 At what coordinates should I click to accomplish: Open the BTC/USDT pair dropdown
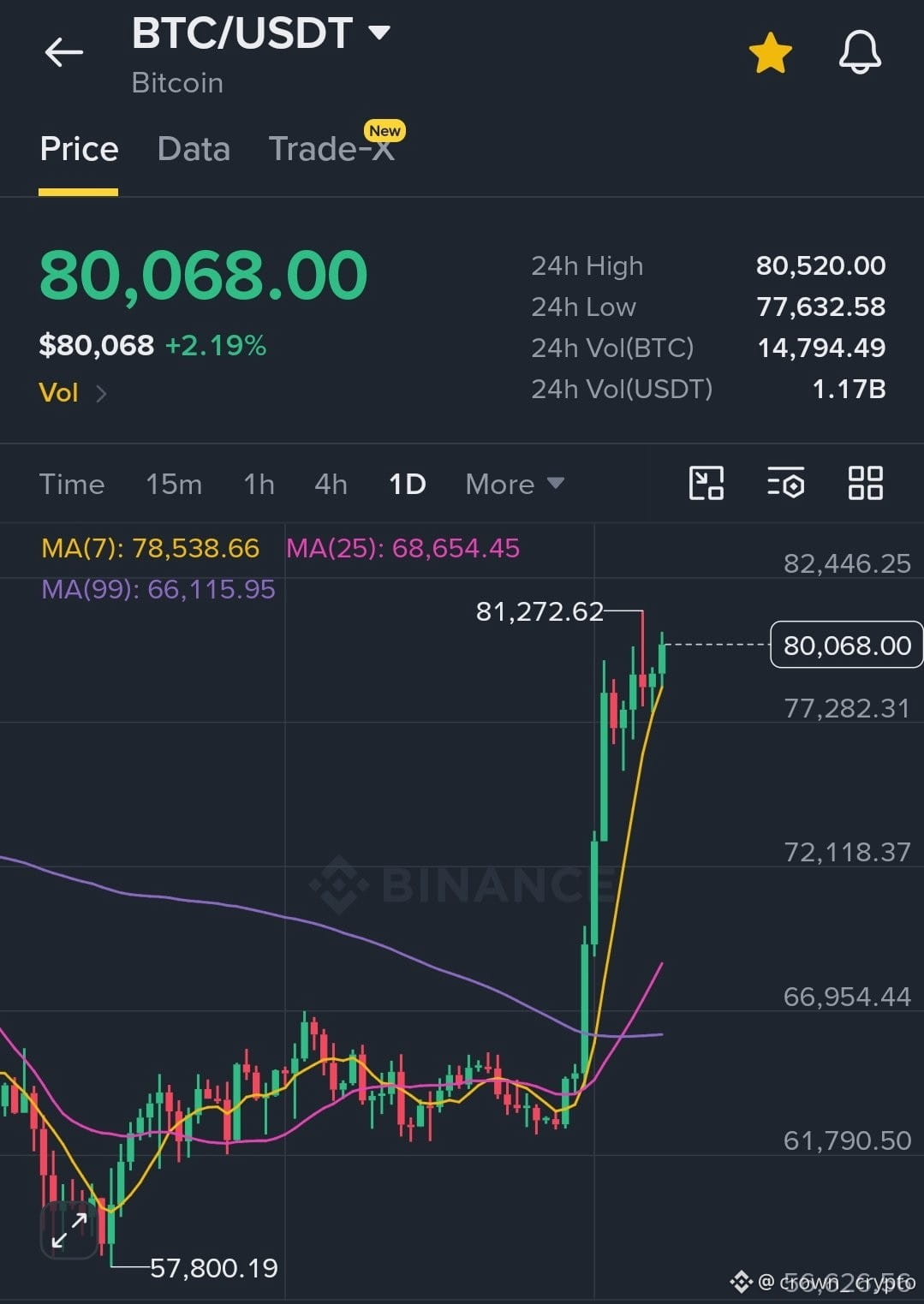261,33
